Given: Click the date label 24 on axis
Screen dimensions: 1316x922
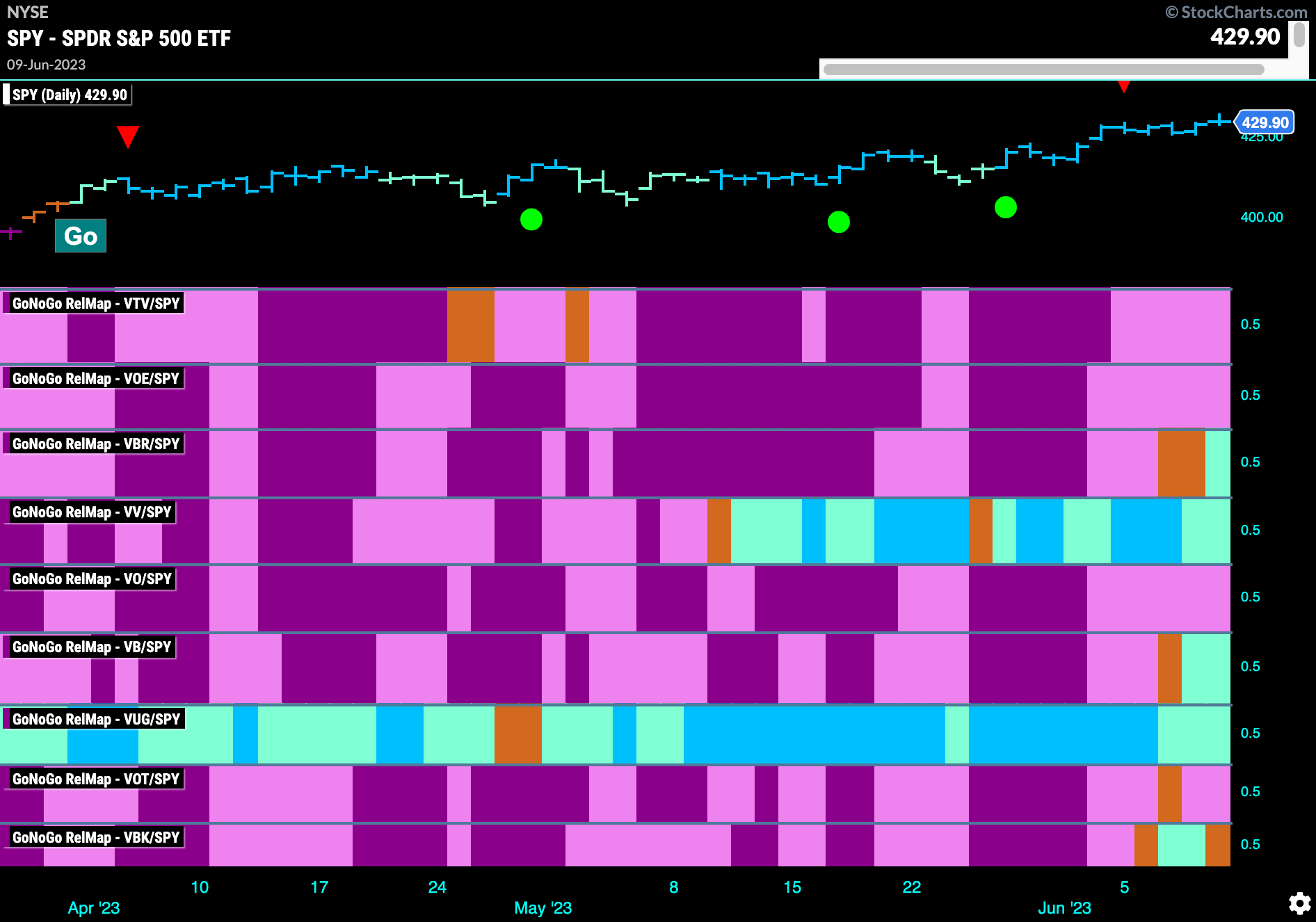Looking at the screenshot, I should pos(437,887).
